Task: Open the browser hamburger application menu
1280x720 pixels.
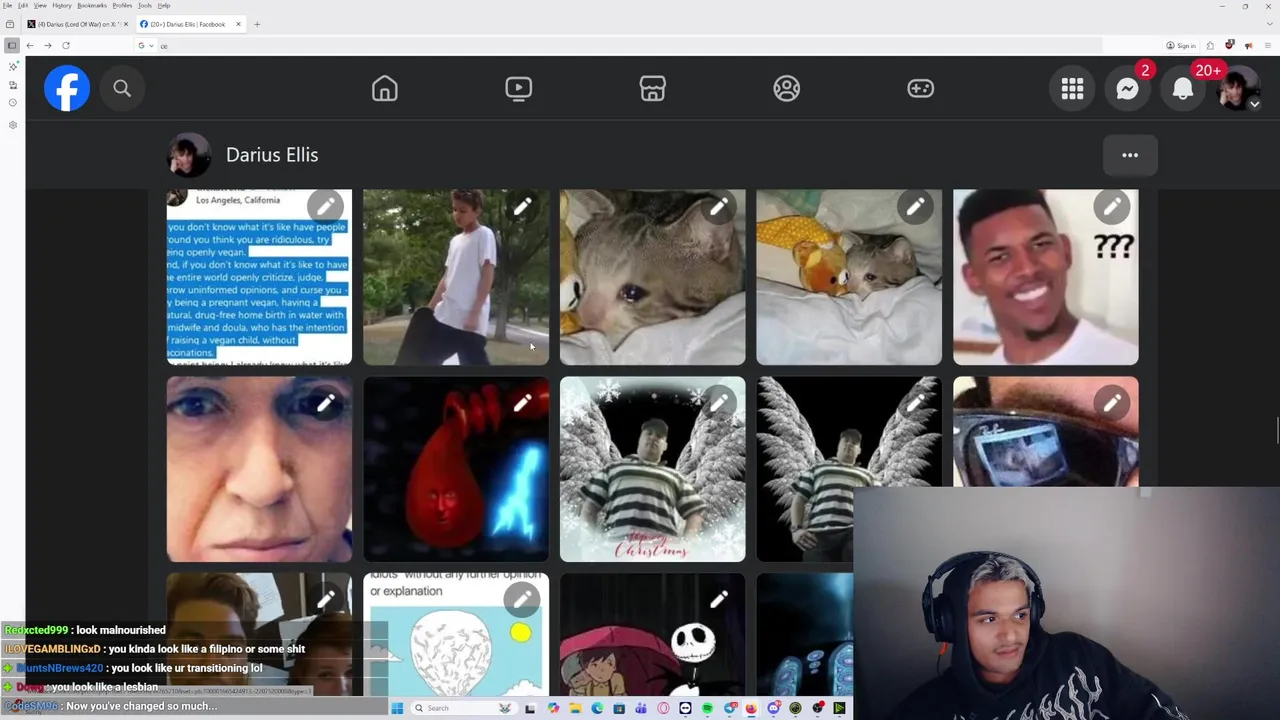Action: 1268,45
